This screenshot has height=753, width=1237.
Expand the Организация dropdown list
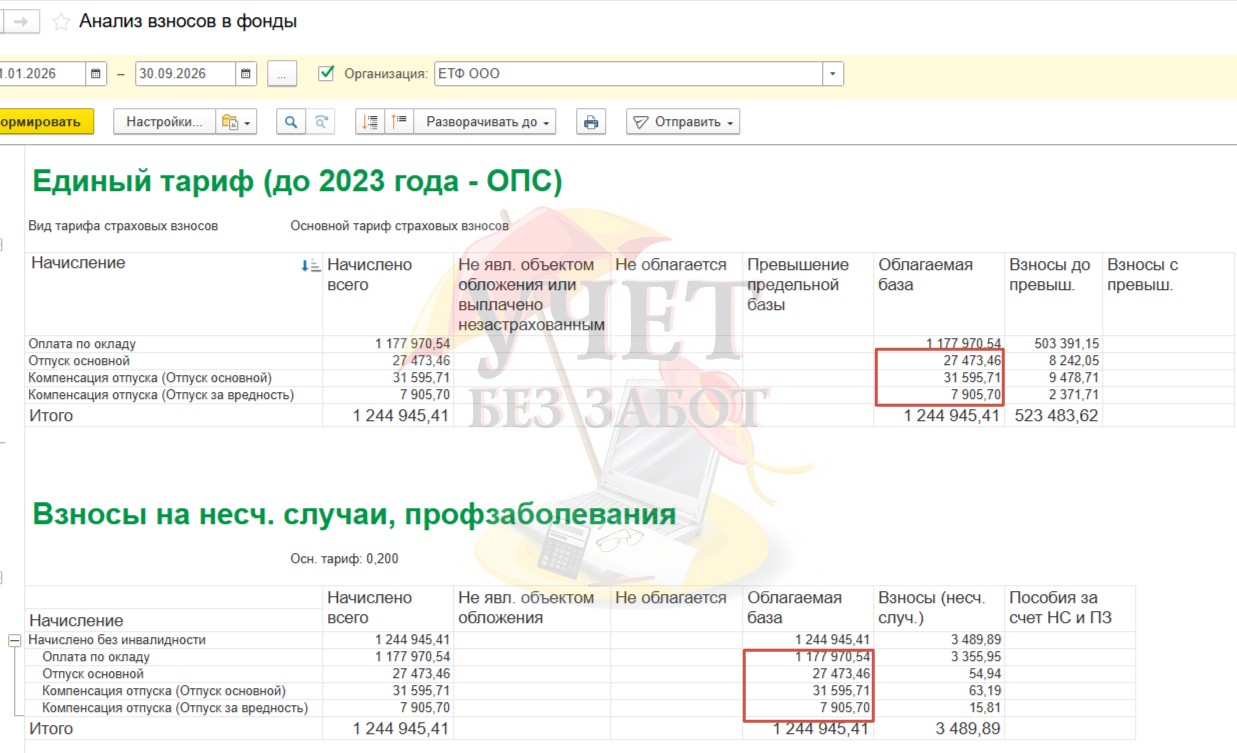(833, 74)
